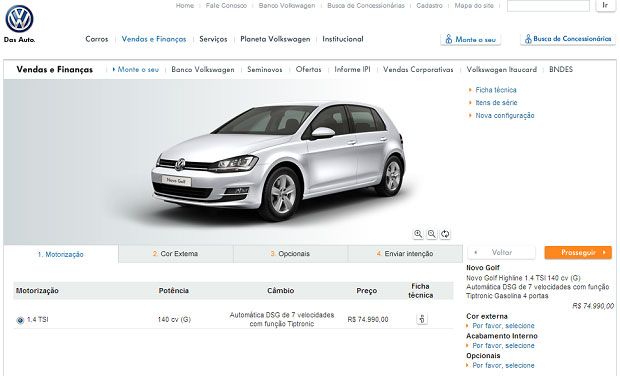
Task: Select the 1.4 TSI radio button
Action: pos(20,320)
